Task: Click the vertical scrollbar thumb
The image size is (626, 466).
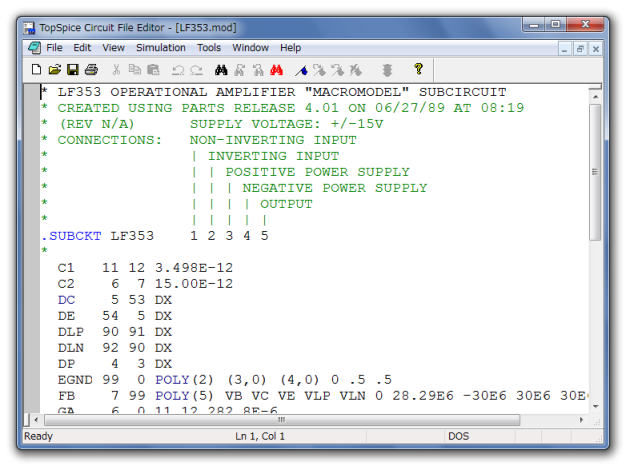Action: 595,172
